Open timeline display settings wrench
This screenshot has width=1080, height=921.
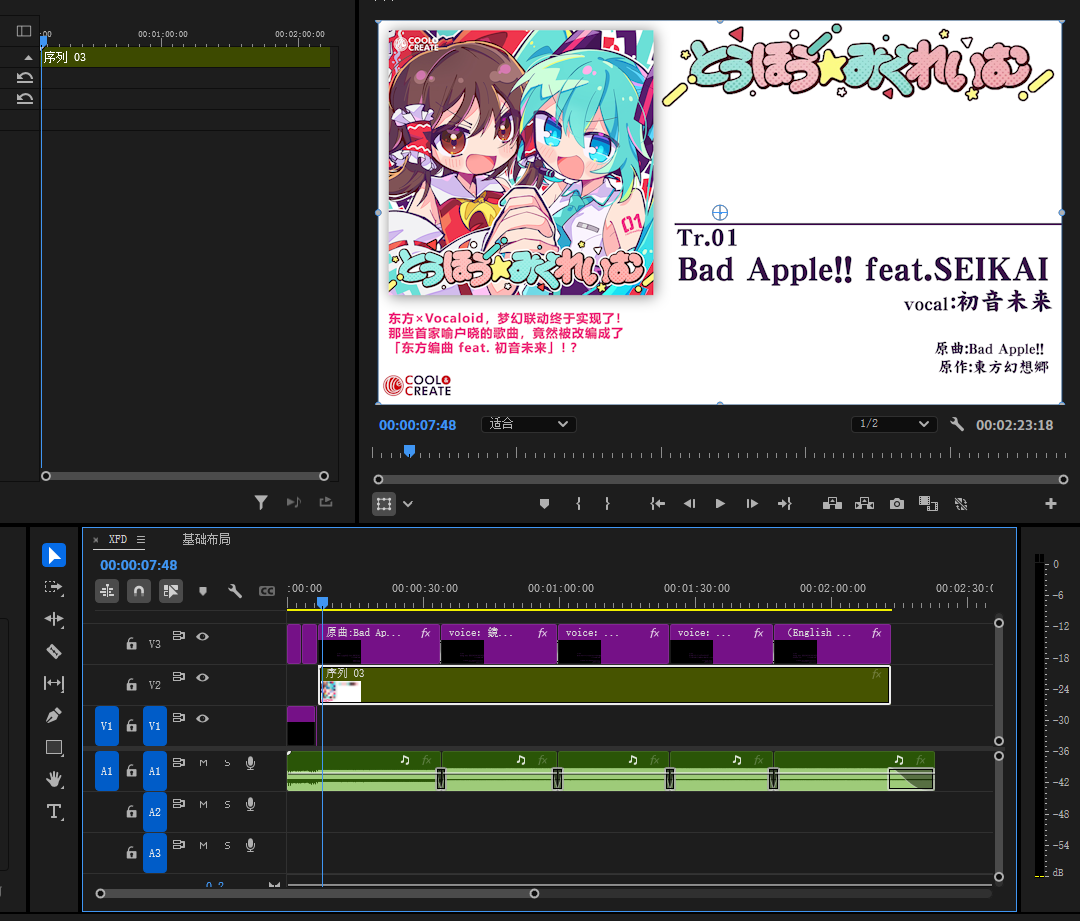coord(235,591)
